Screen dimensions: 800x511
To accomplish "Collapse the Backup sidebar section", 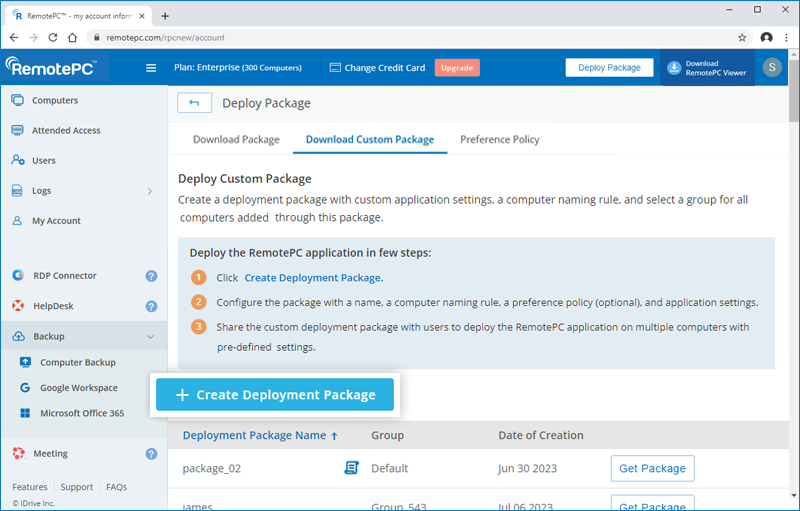I will tap(150, 337).
